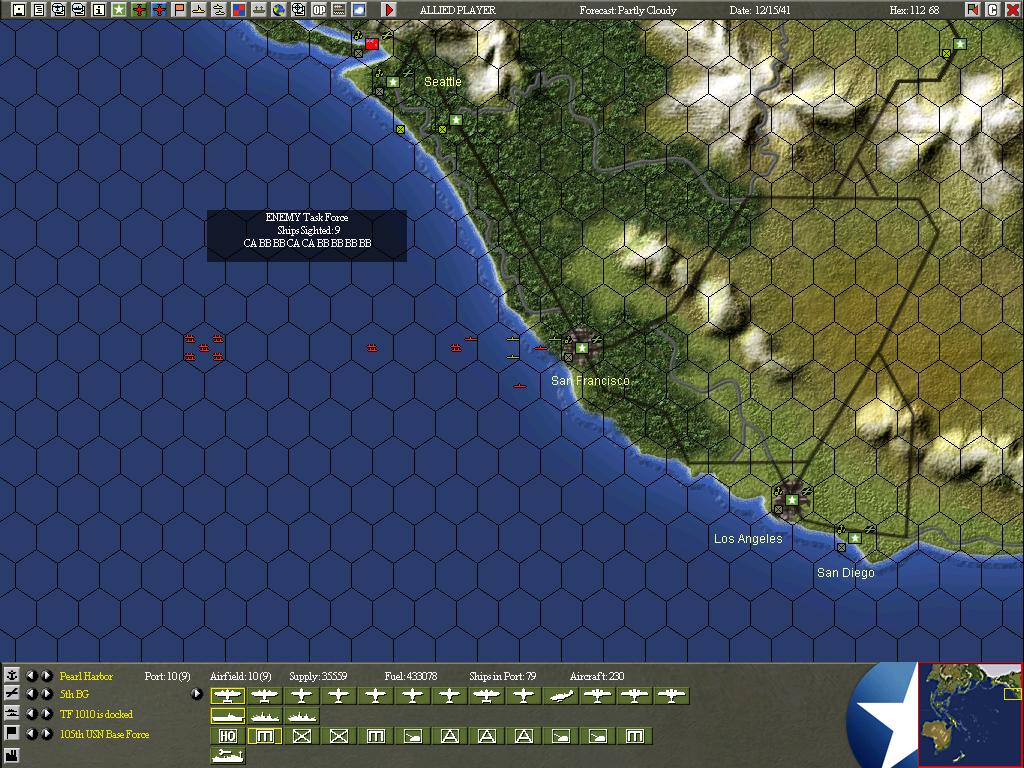Screen dimensions: 1024x768
Task: Click the 5th BG unit name
Action: [x=74, y=694]
